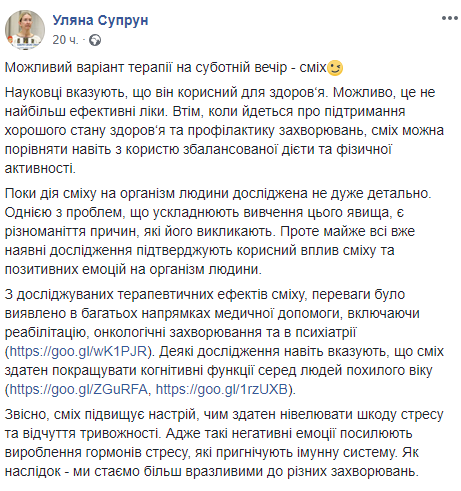
Task: Click the winking emoji after "сміх"
Action: [x=335, y=68]
